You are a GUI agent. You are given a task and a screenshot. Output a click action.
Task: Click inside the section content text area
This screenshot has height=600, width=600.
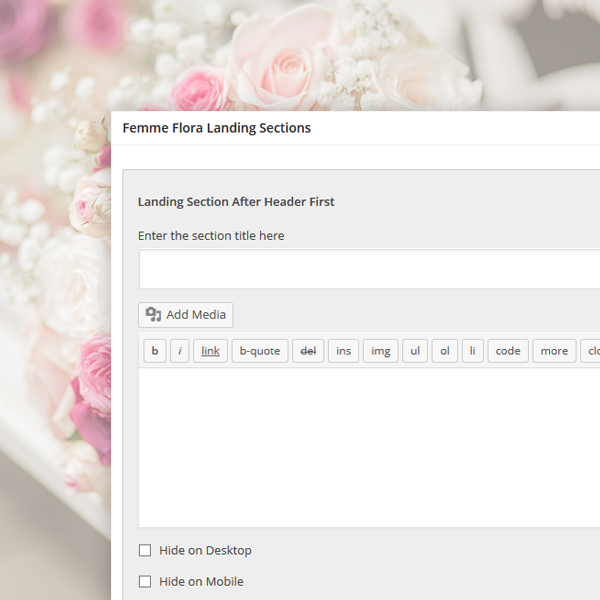click(369, 448)
